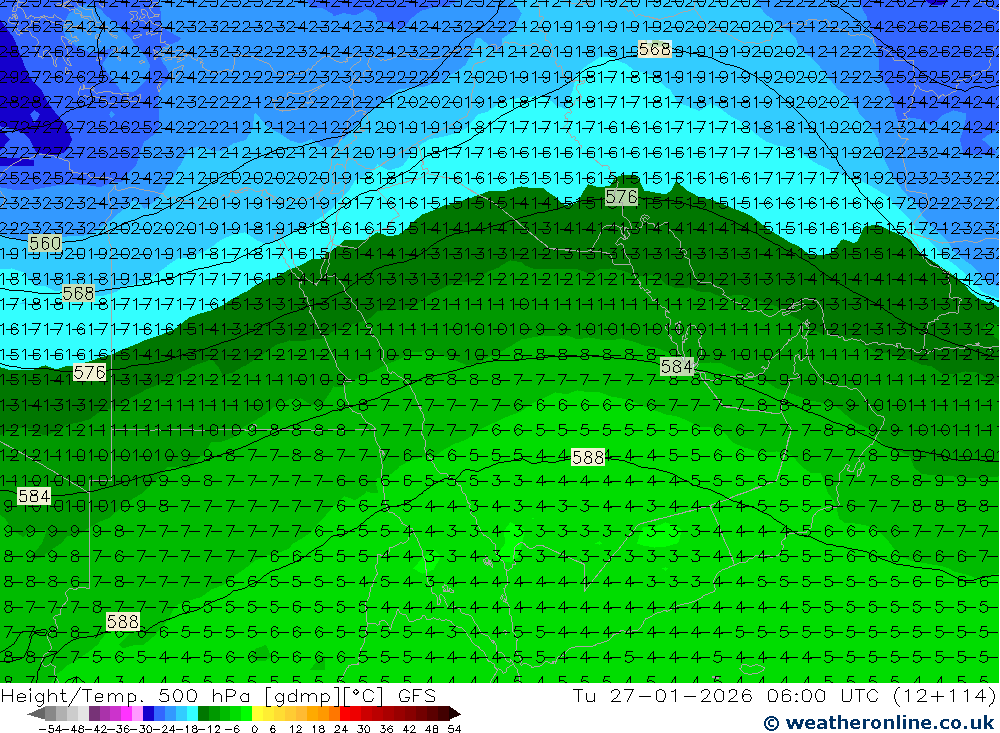Pick the dark blue legend swatch at -30
Image resolution: width=1000 pixels, height=733 pixels.
pos(148,713)
